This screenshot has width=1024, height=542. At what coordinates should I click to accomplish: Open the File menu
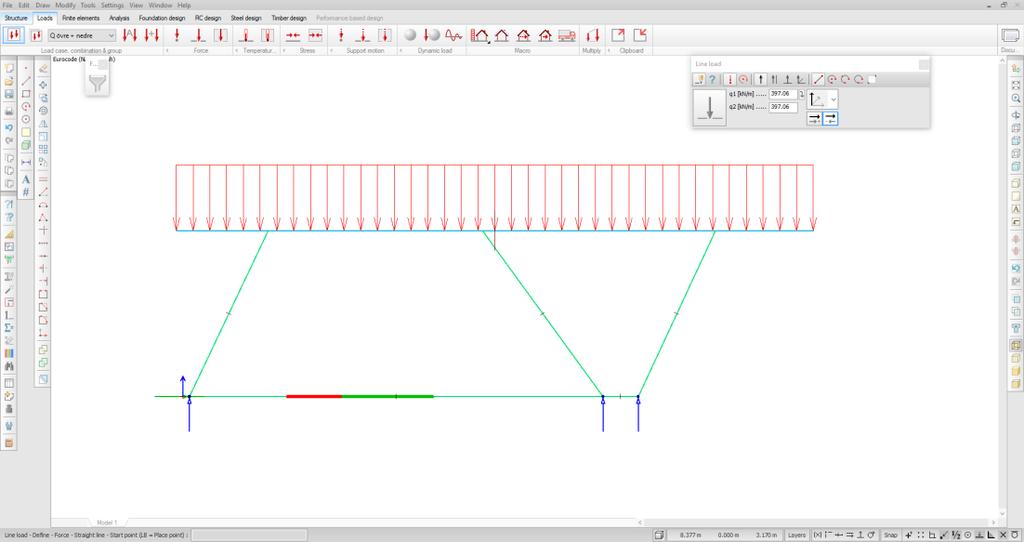[x=8, y=5]
